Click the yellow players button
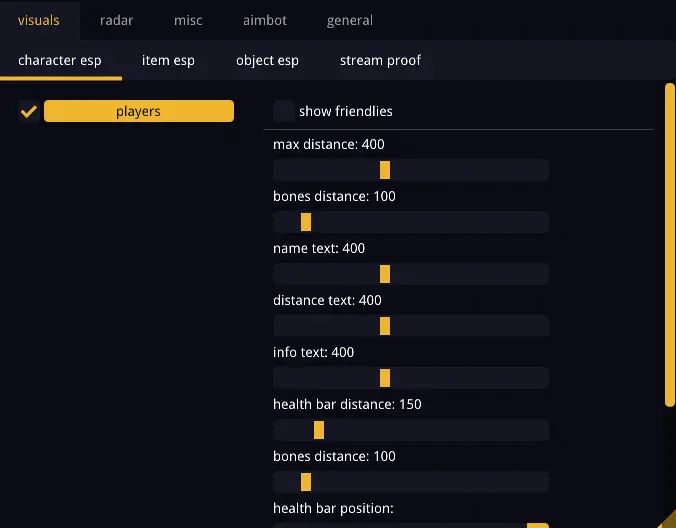The height and width of the screenshot is (528, 676). tap(139, 111)
